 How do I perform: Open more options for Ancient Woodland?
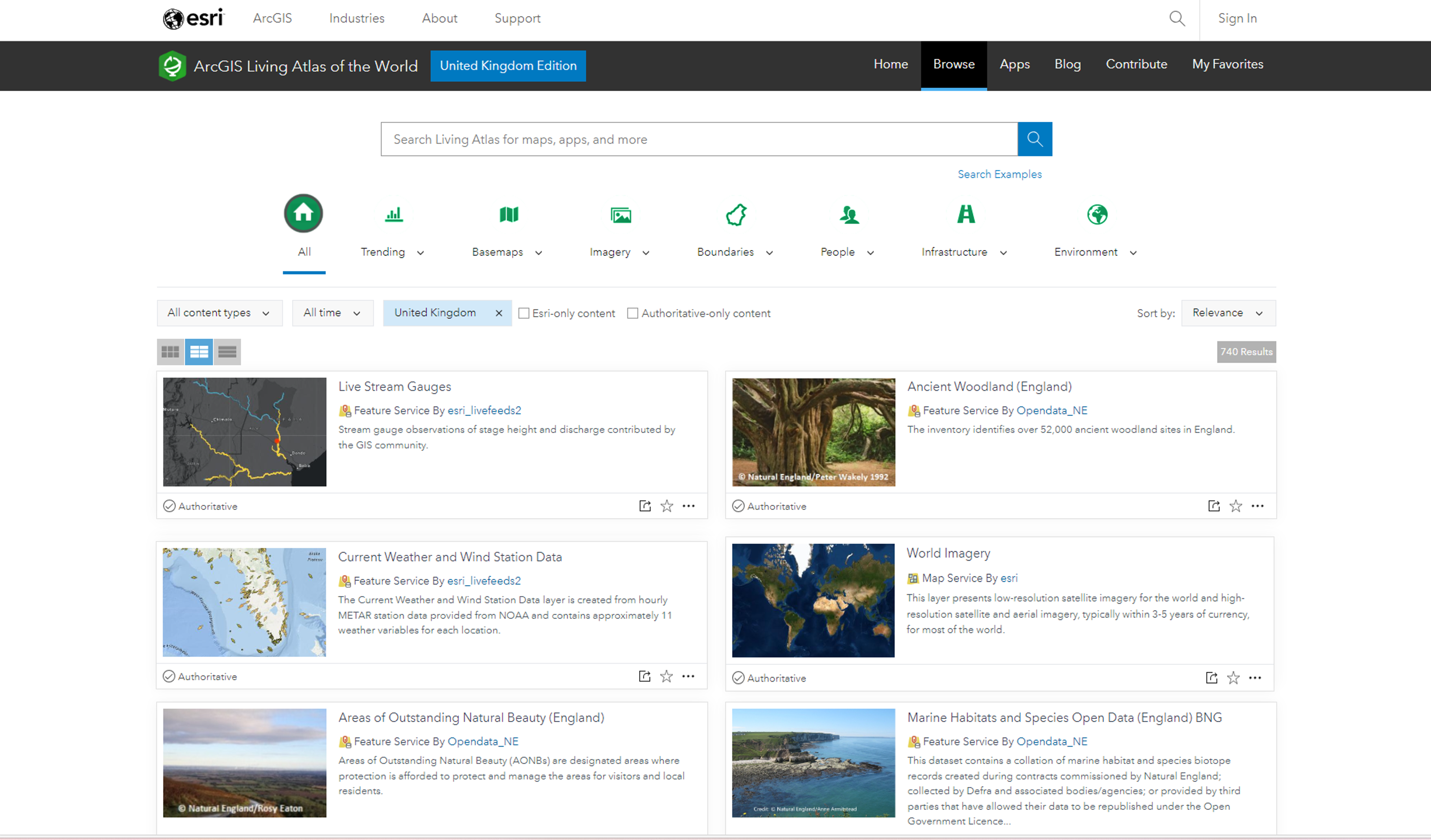coord(1258,506)
